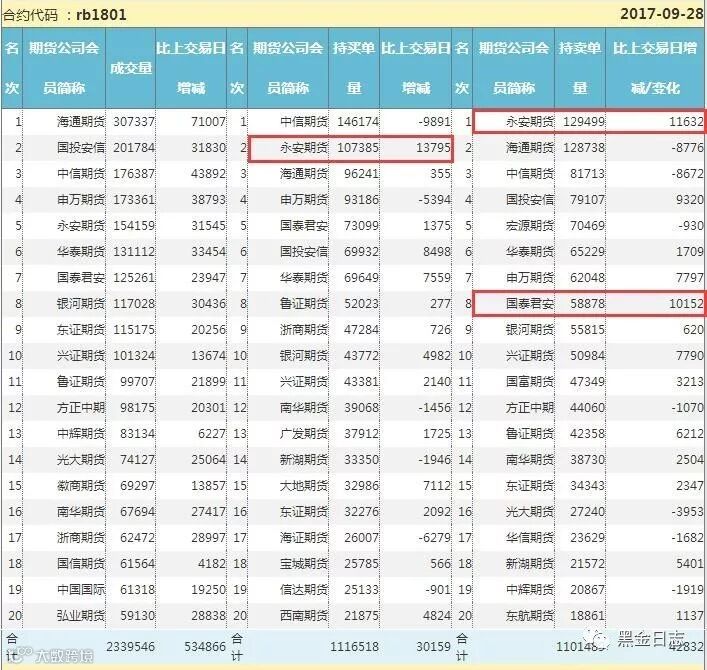Viewport: 707px width, 670px height.
Task: Click 华信期货 in short position table
Action: [530, 538]
